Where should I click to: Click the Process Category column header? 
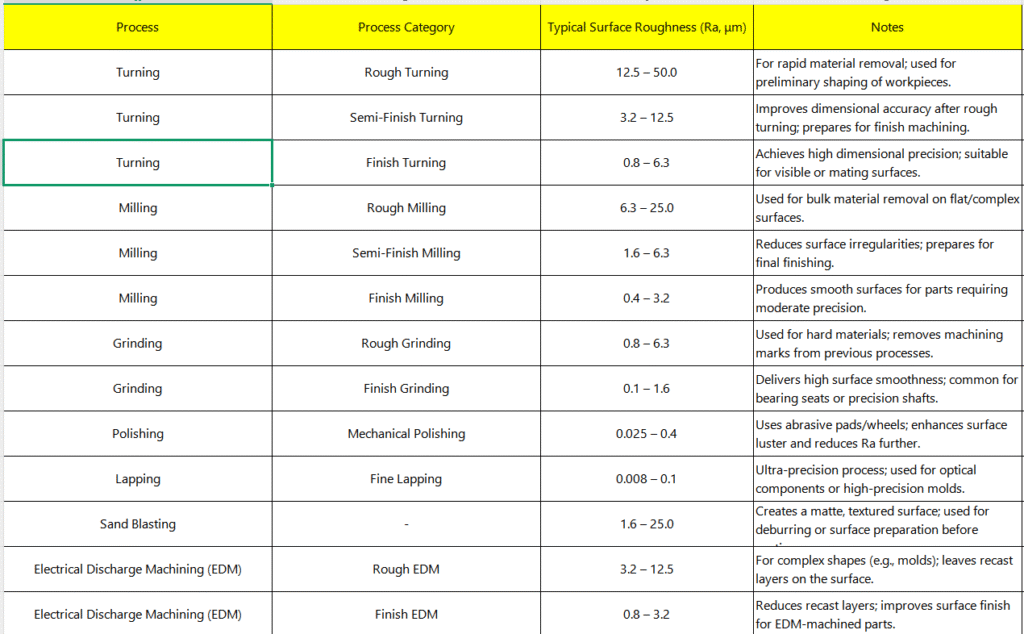[x=406, y=27]
